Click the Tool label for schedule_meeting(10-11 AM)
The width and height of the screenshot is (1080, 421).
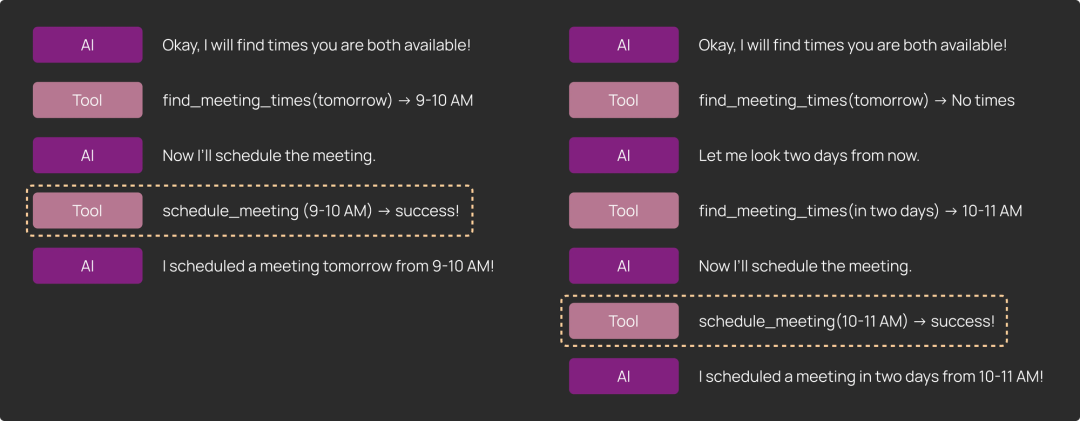coord(623,321)
